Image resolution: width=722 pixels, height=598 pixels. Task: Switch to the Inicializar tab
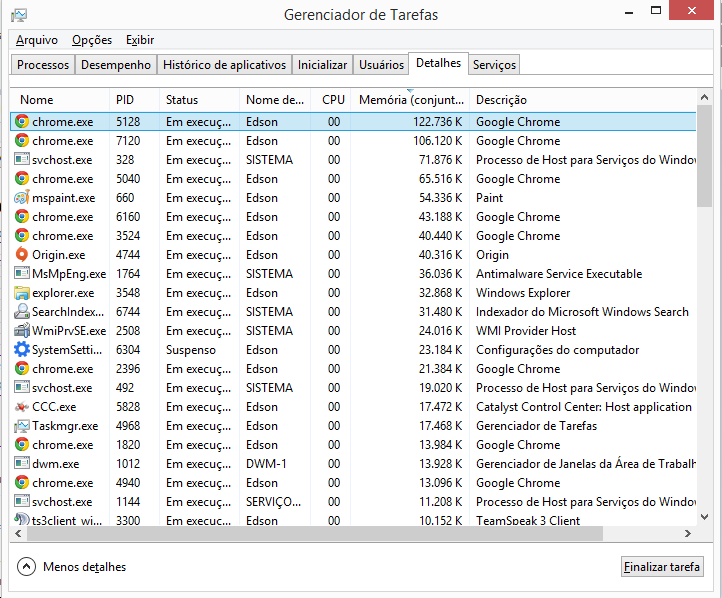[322, 64]
